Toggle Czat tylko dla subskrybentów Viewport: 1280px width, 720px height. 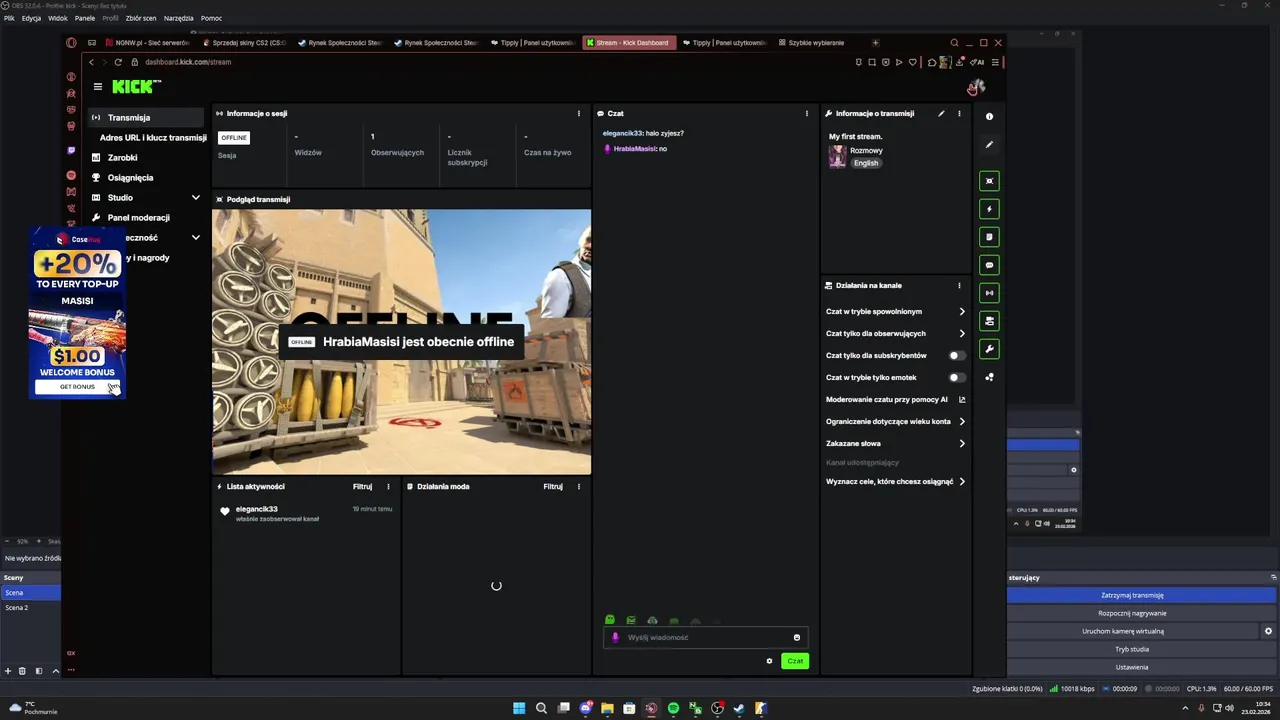[957, 356]
